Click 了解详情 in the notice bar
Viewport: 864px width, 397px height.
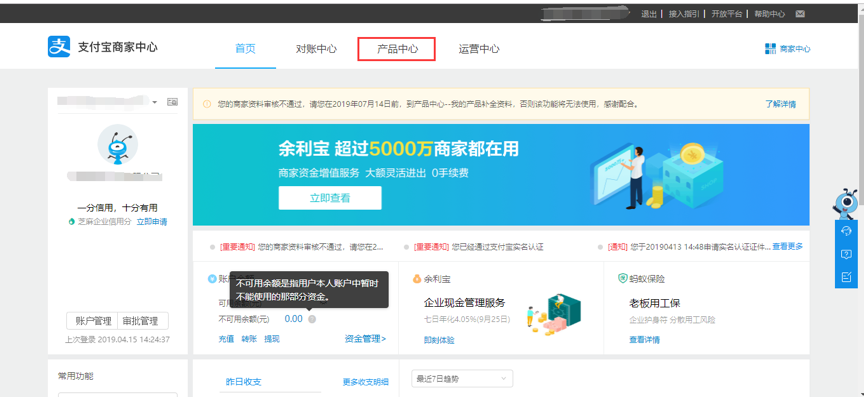(x=780, y=104)
